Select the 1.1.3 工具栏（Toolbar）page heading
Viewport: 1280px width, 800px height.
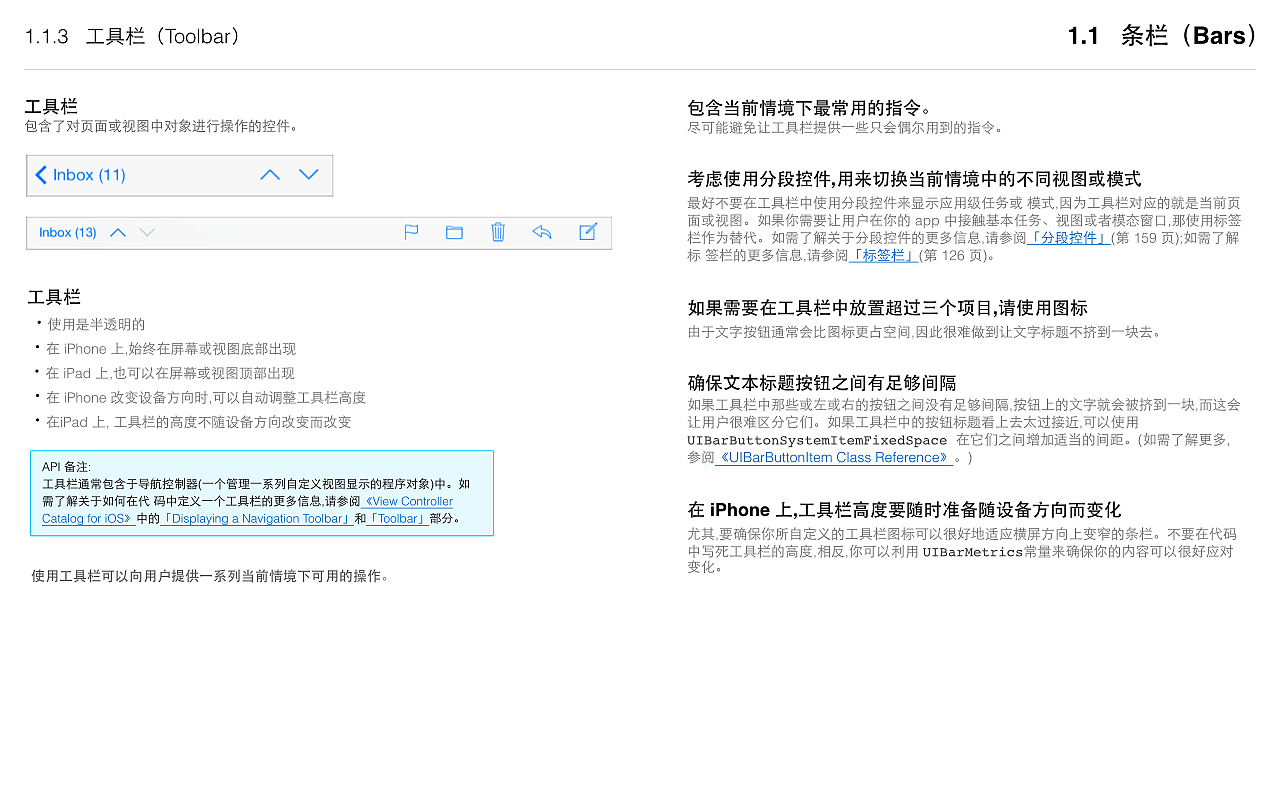131,35
